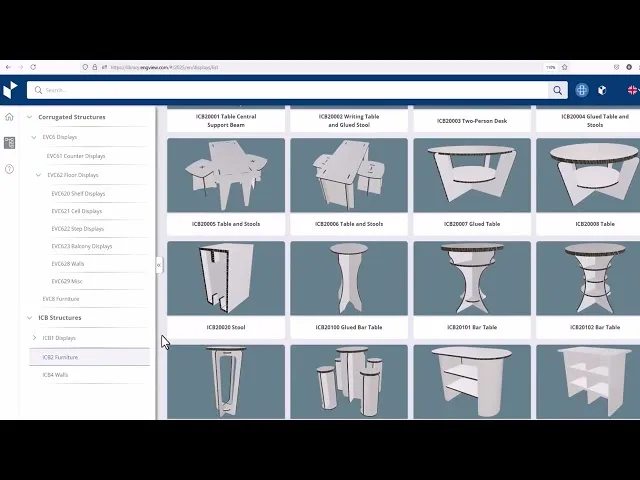Click ICB Structures heading text
This screenshot has height=480, width=640.
click(x=60, y=318)
